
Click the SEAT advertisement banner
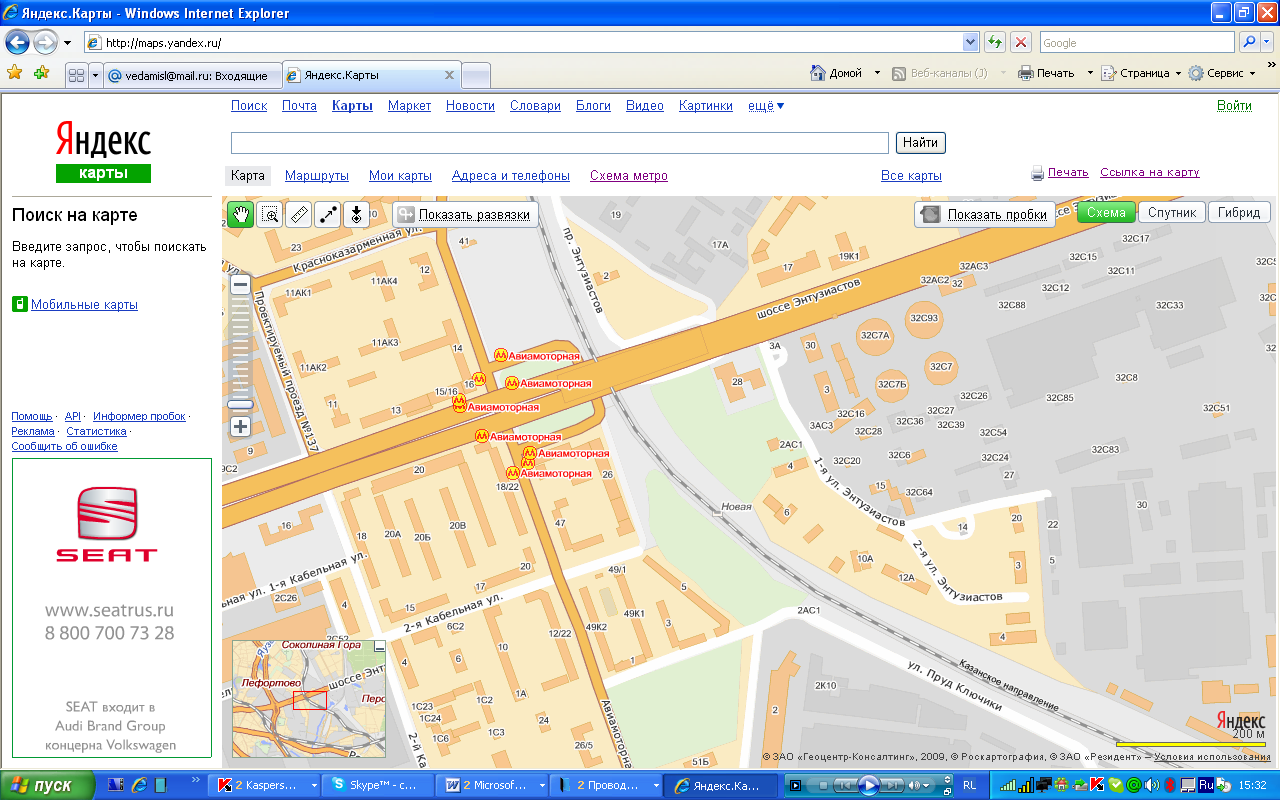point(112,608)
